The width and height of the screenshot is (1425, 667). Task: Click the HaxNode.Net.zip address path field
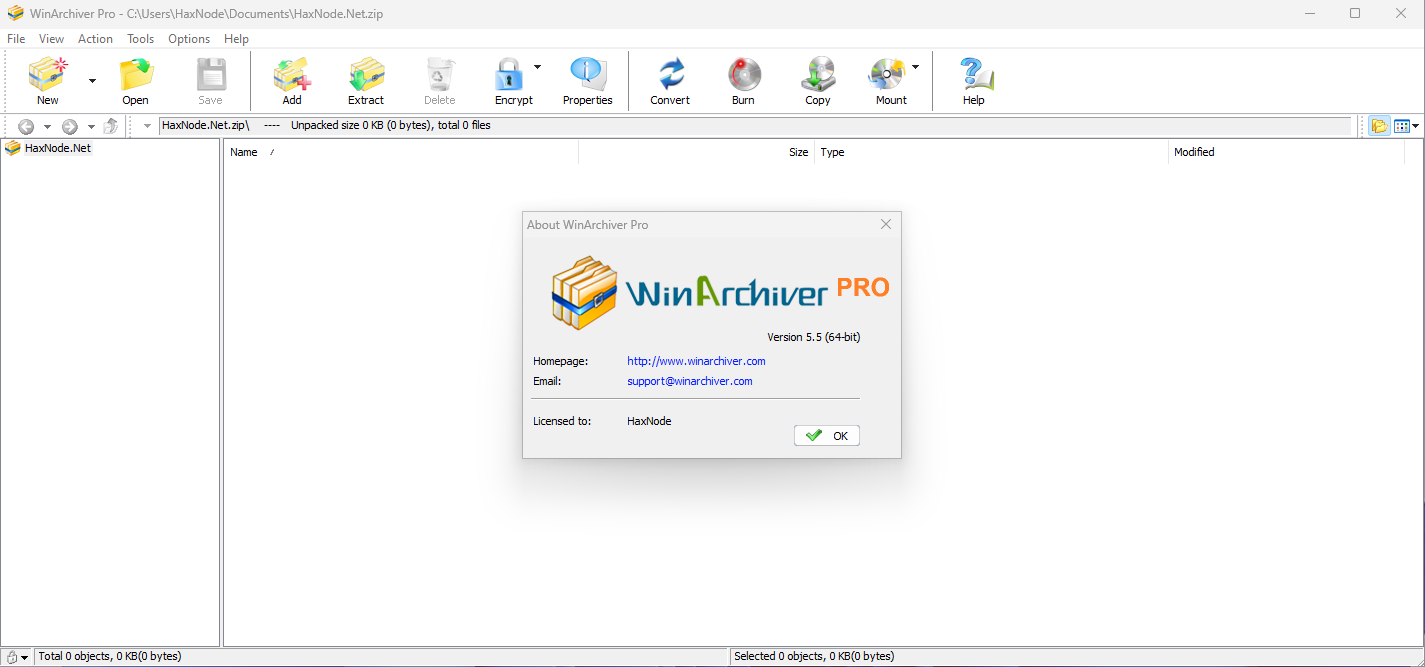coord(756,126)
